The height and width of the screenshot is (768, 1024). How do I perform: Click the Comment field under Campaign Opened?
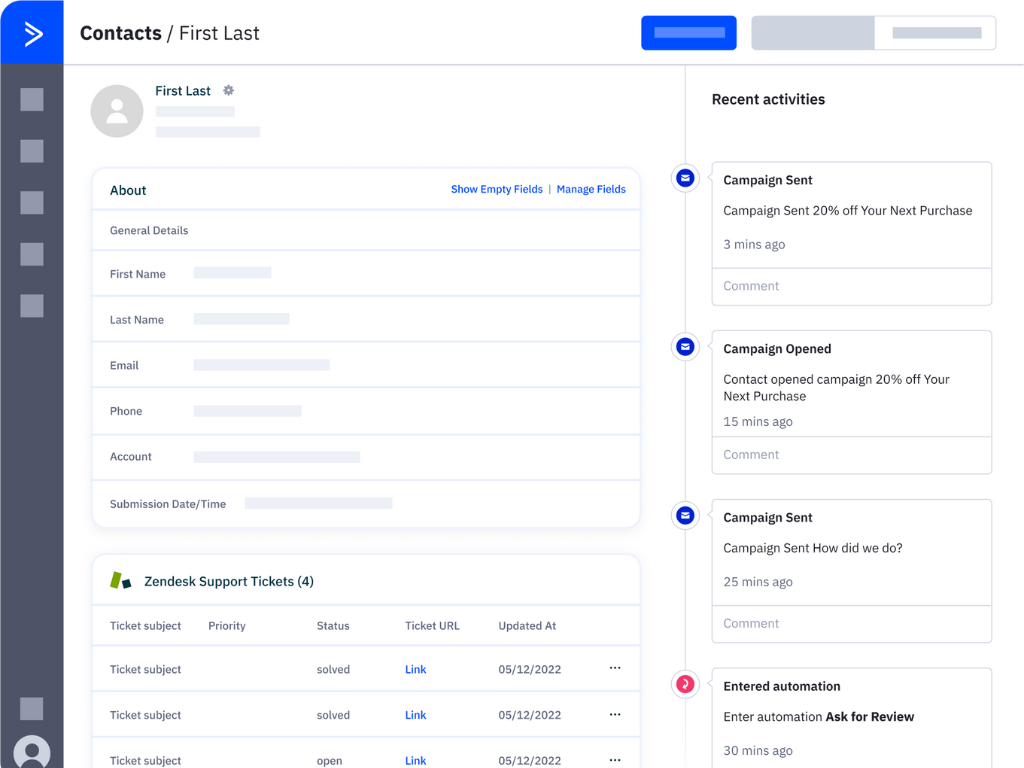pos(851,455)
